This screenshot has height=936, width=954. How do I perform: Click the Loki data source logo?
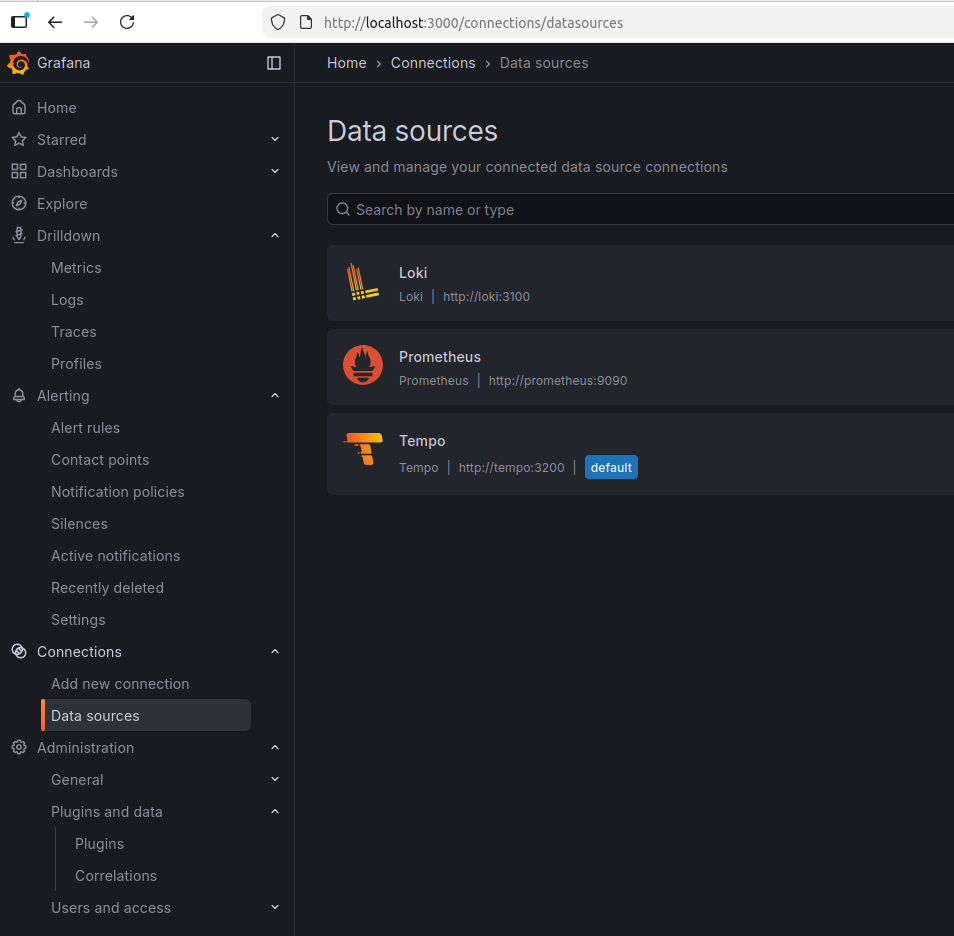tap(363, 282)
